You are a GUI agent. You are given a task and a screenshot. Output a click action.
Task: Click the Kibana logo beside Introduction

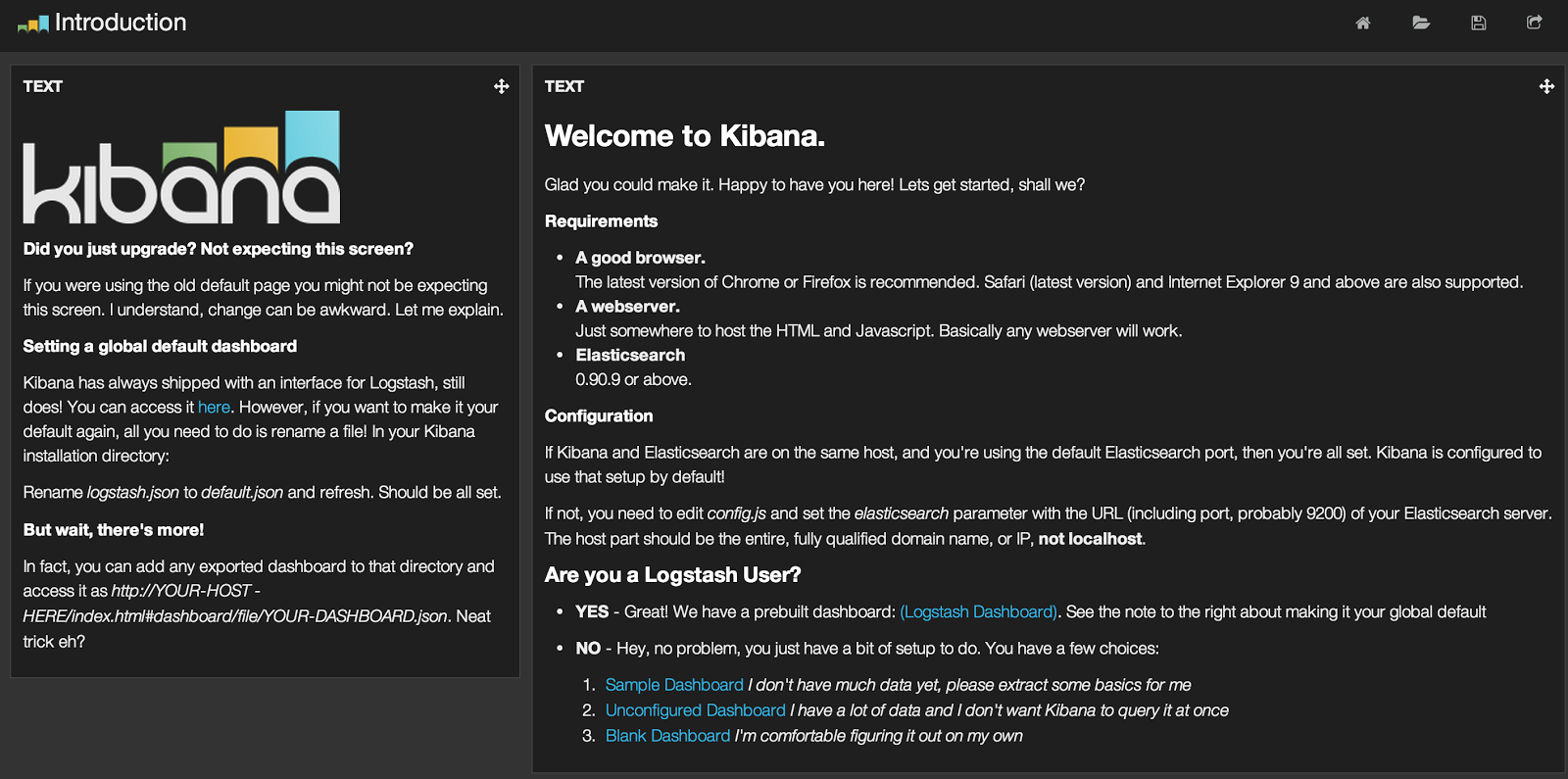pos(33,24)
